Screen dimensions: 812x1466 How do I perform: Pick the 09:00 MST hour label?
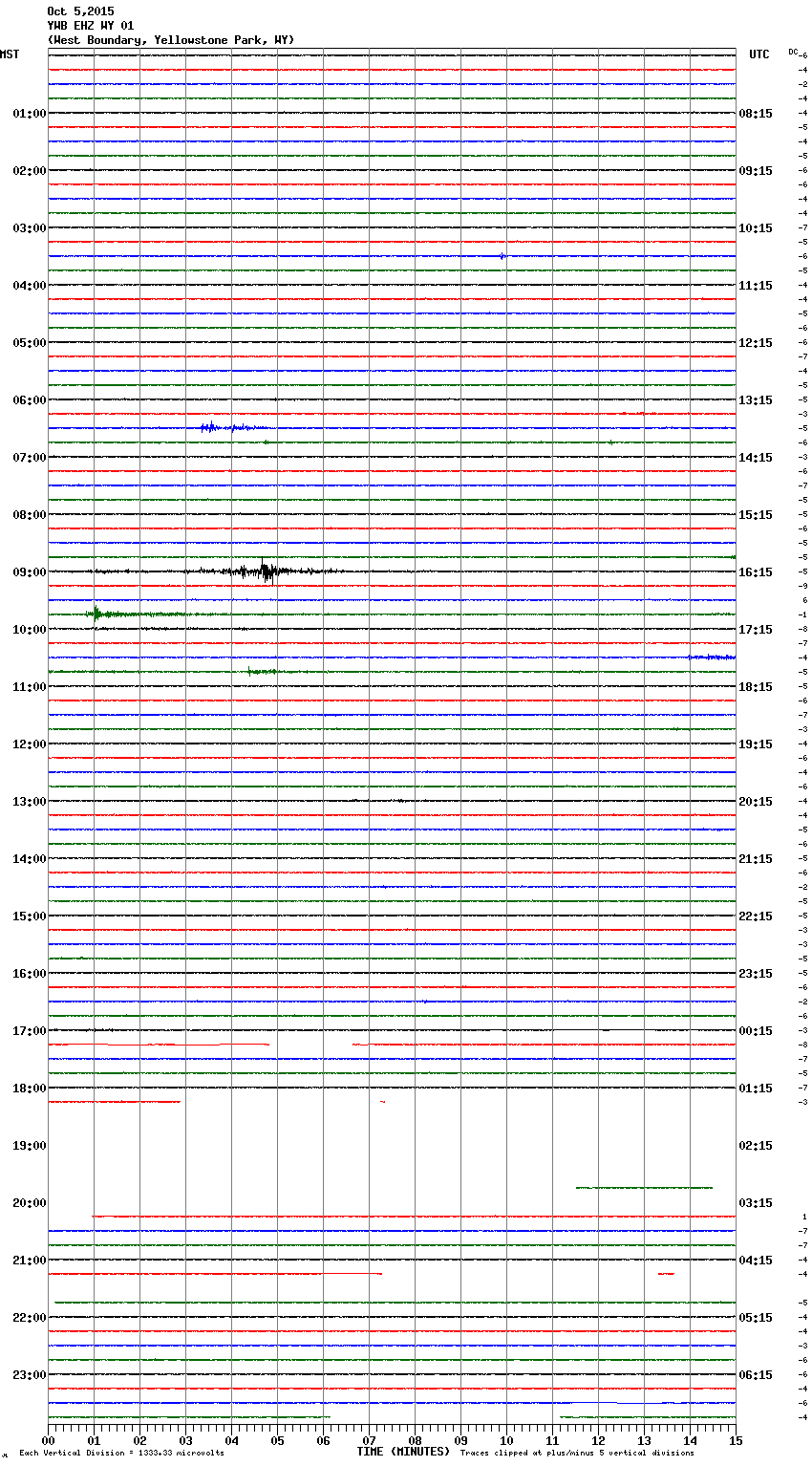pyautogui.click(x=30, y=572)
